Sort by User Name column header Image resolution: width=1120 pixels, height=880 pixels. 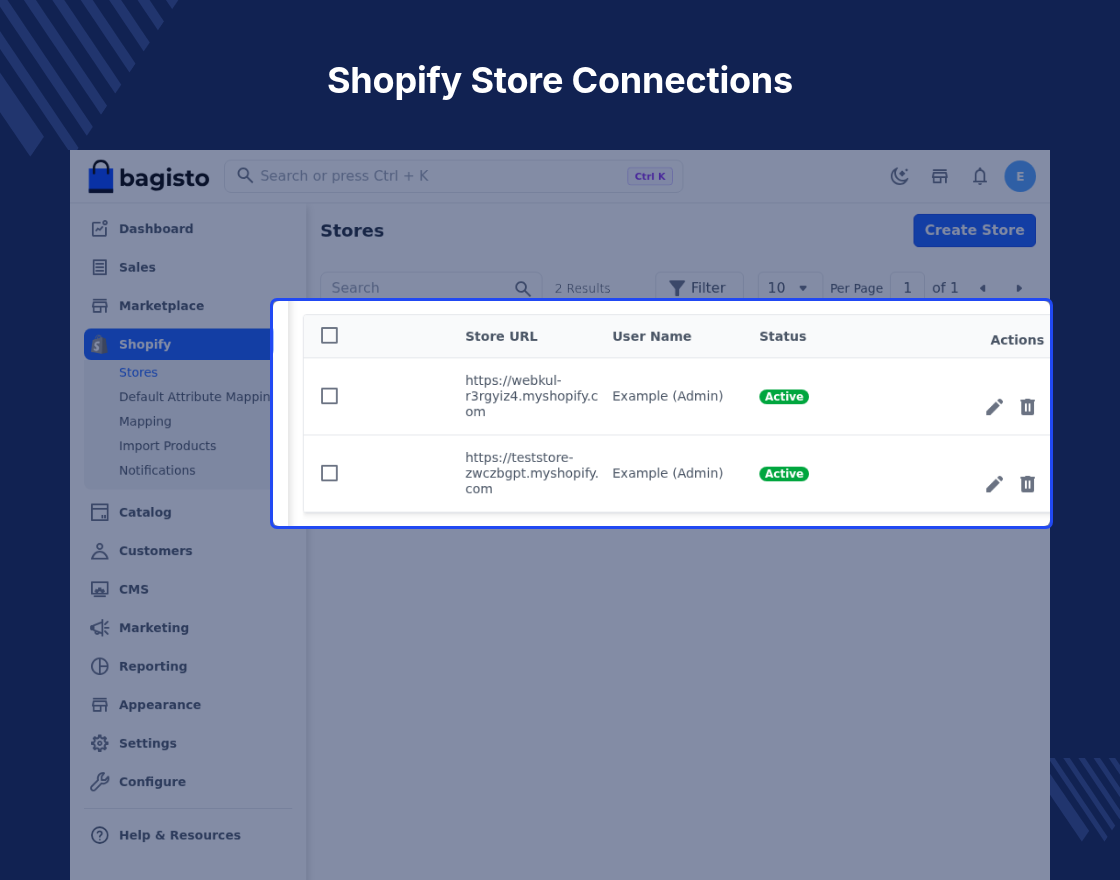(x=651, y=336)
